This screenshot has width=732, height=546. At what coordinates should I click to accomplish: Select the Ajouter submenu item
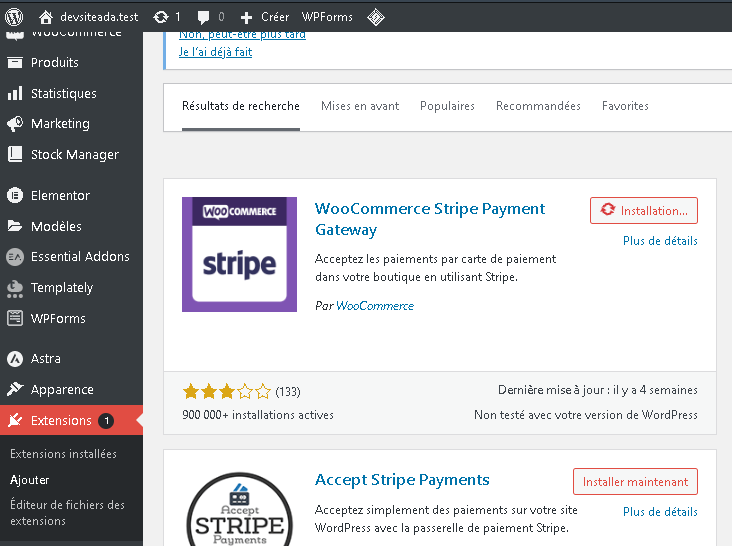pos(29,480)
